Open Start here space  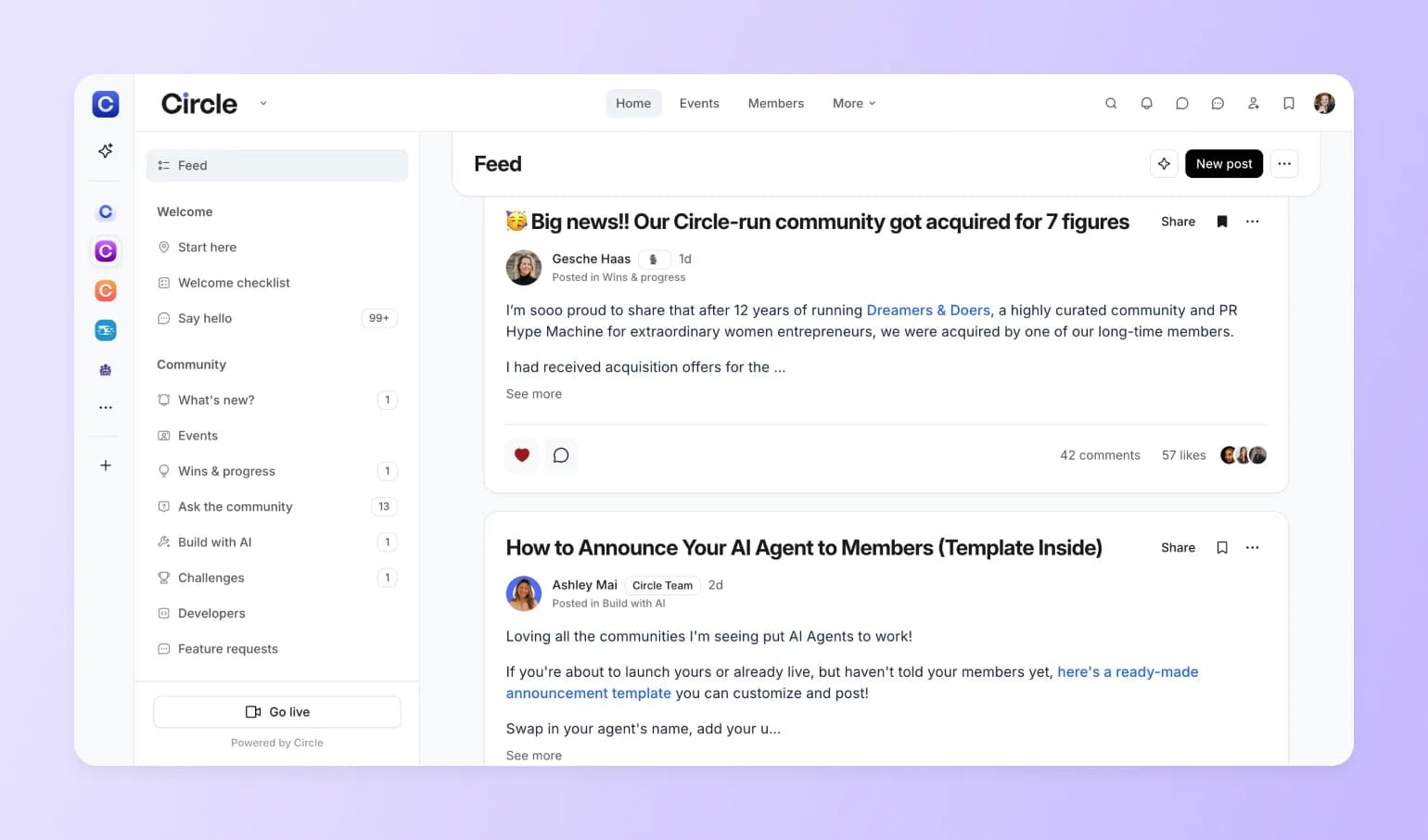point(277,248)
